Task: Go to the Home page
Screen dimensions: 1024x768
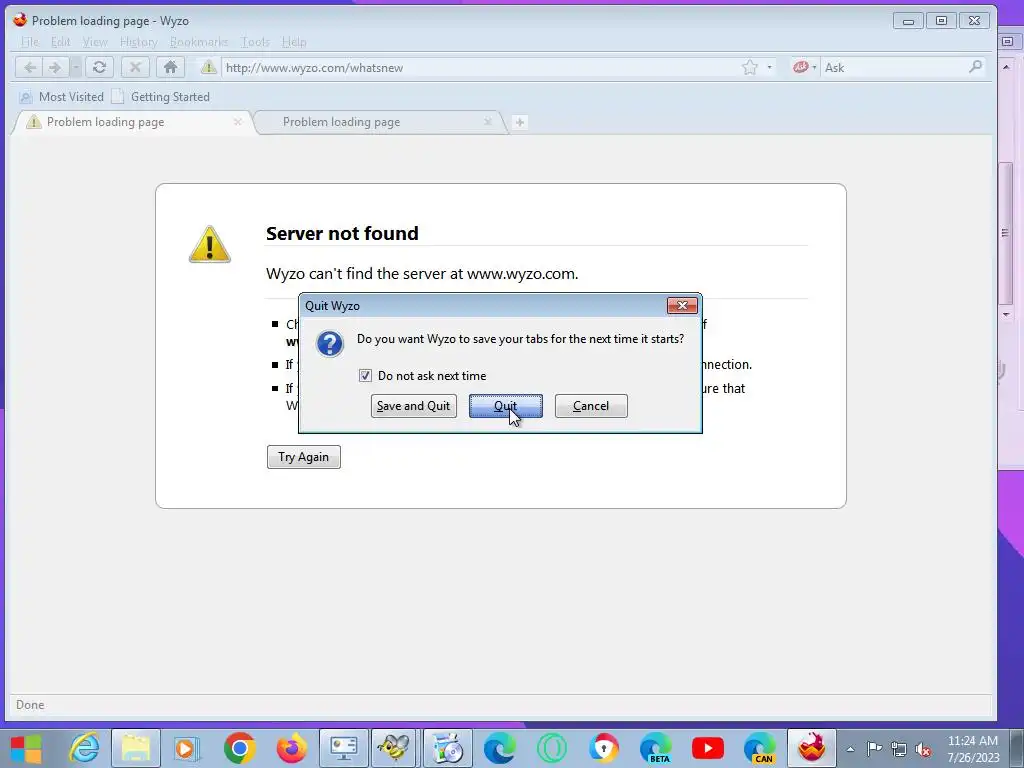Action: [x=170, y=67]
